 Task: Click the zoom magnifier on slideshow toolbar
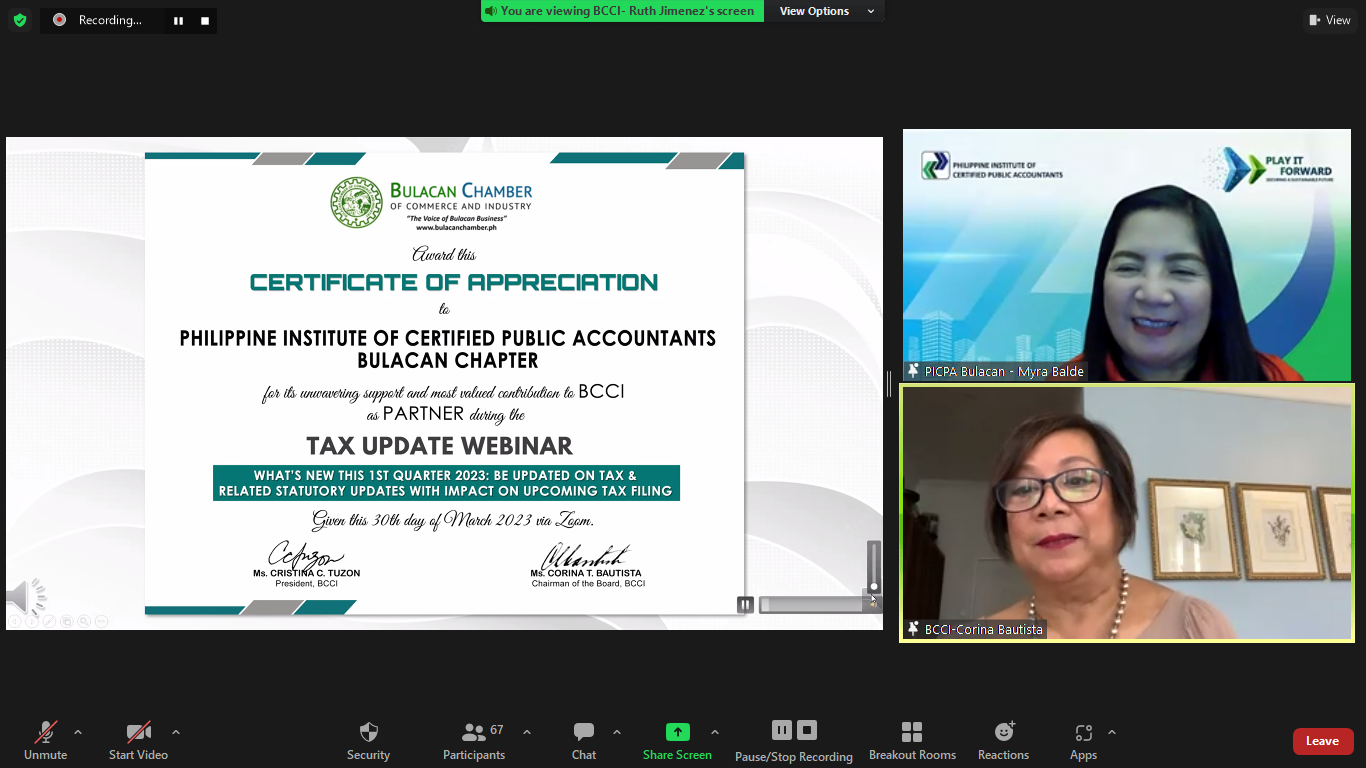point(84,621)
